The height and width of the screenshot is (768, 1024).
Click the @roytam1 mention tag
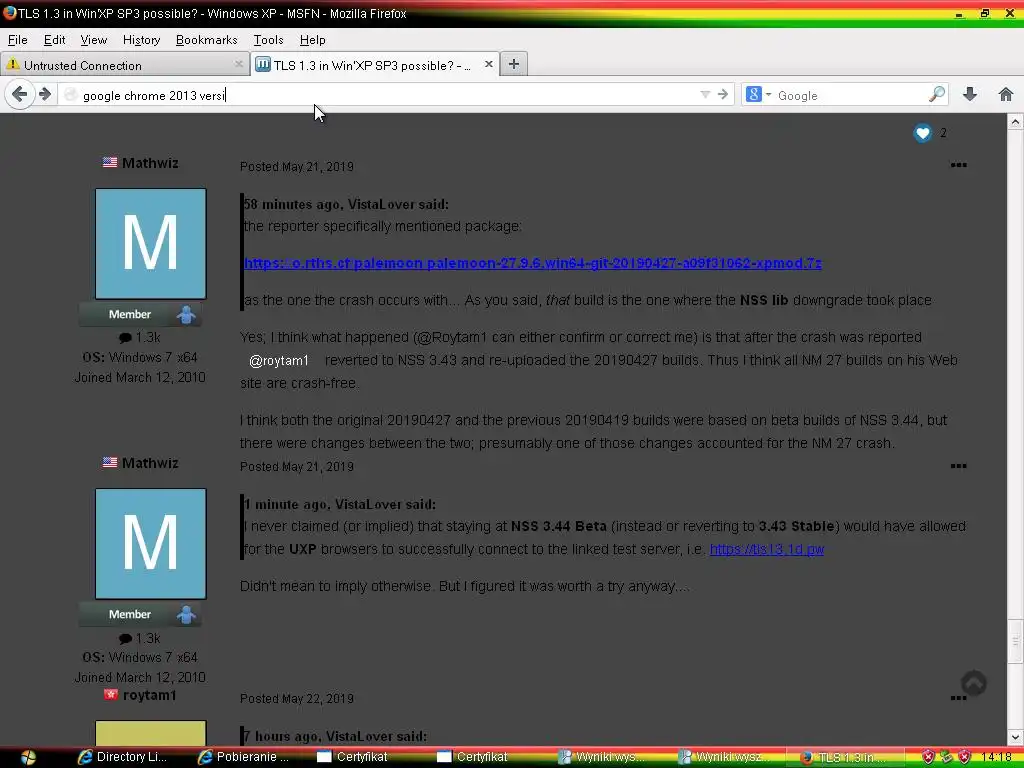click(x=279, y=360)
